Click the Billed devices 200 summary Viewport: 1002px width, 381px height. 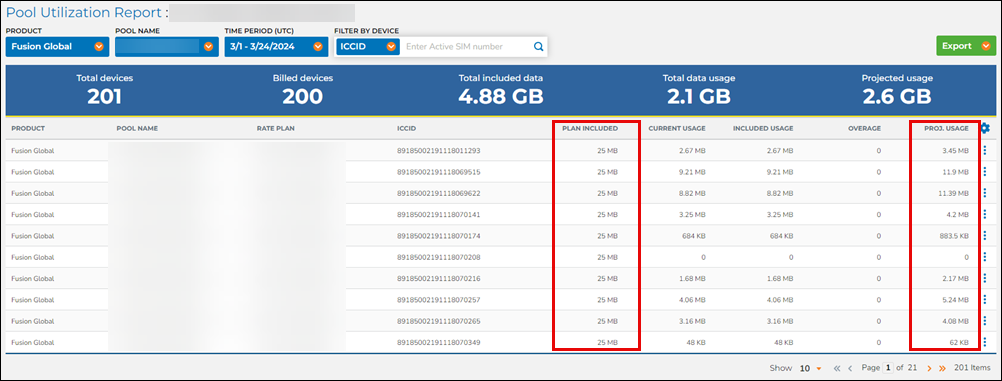click(303, 90)
